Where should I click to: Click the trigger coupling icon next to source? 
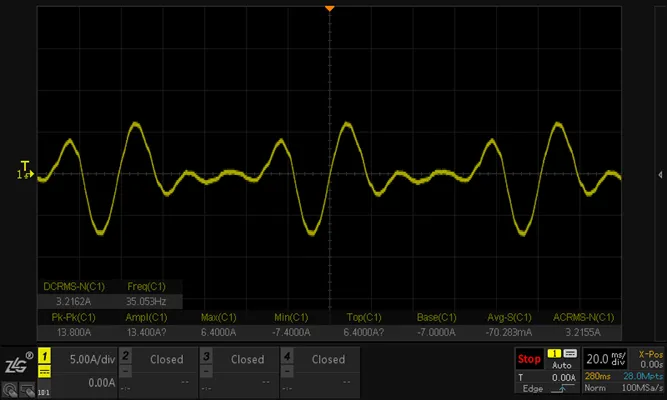[x=570, y=353]
